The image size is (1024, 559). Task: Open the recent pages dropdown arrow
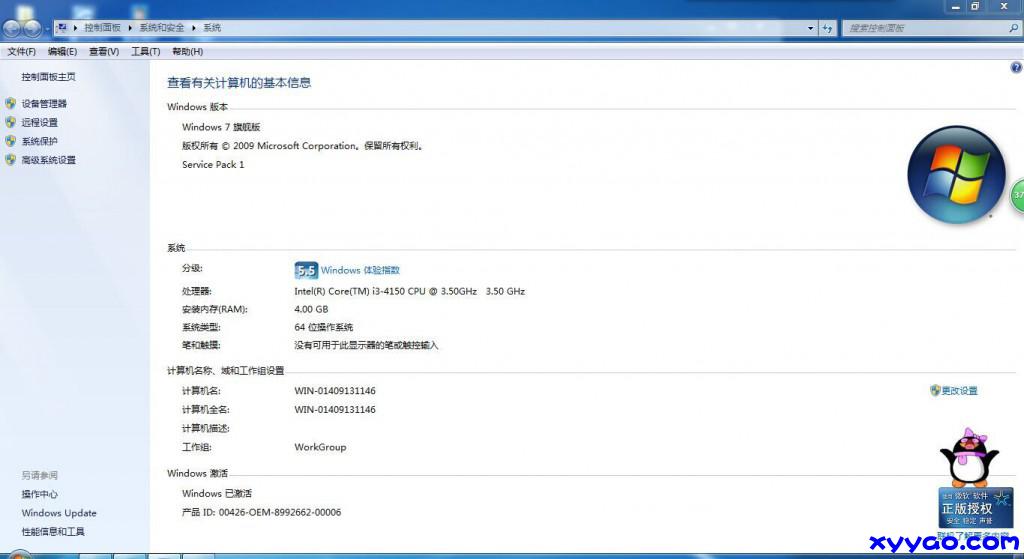pos(47,29)
